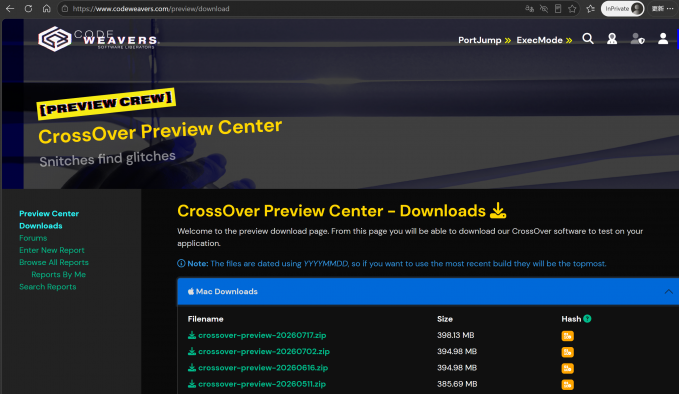Open the favorites list icon
Screen dimensions: 679x394
pos(590,9)
